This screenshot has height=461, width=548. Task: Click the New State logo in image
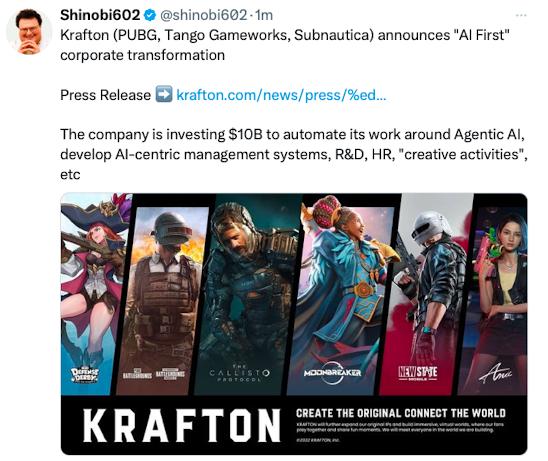tap(418, 373)
